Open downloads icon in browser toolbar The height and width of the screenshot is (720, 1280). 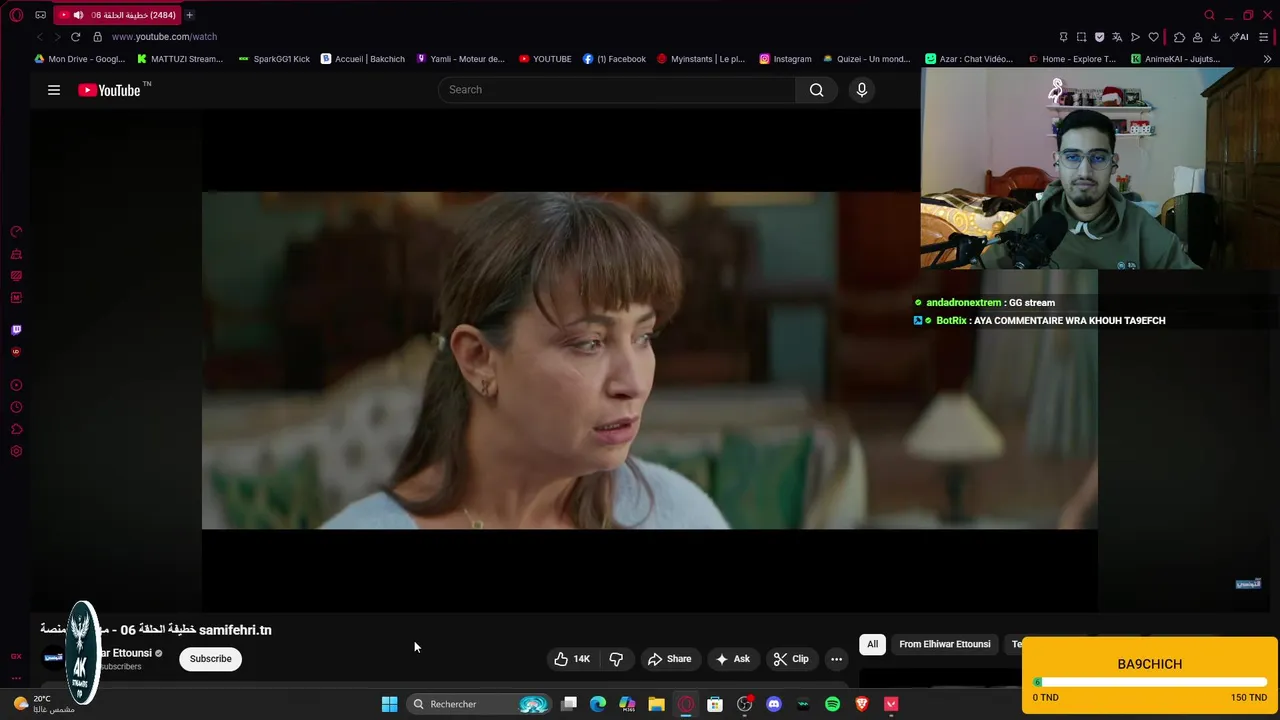(1215, 37)
